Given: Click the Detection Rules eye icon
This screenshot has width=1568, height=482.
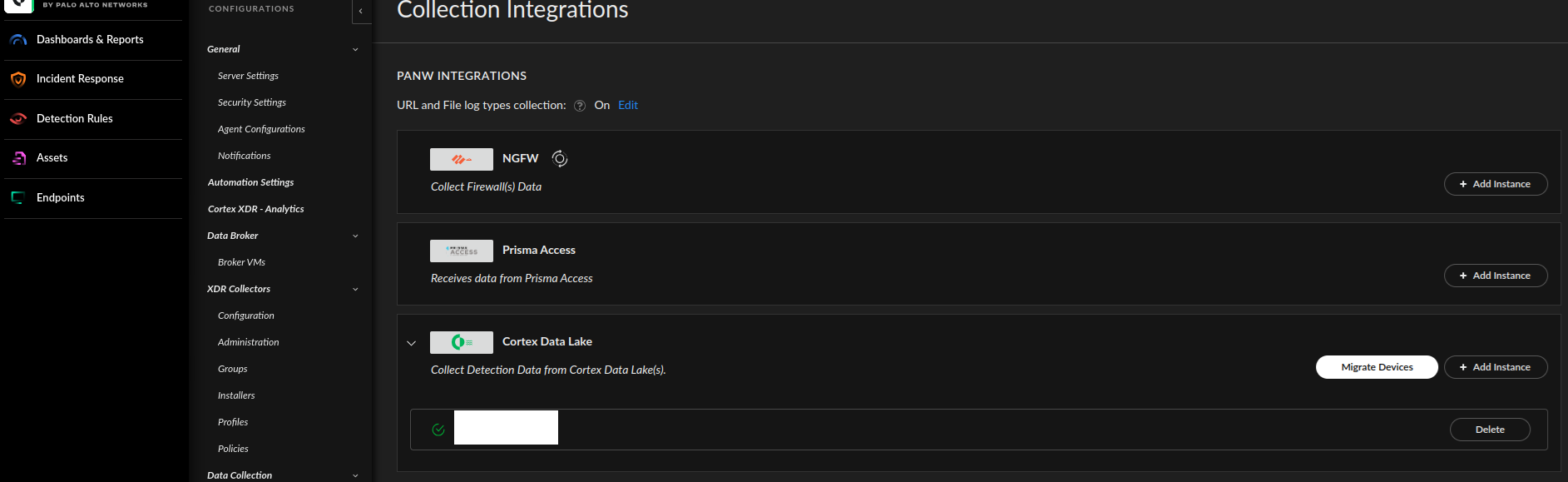Looking at the screenshot, I should (18, 119).
